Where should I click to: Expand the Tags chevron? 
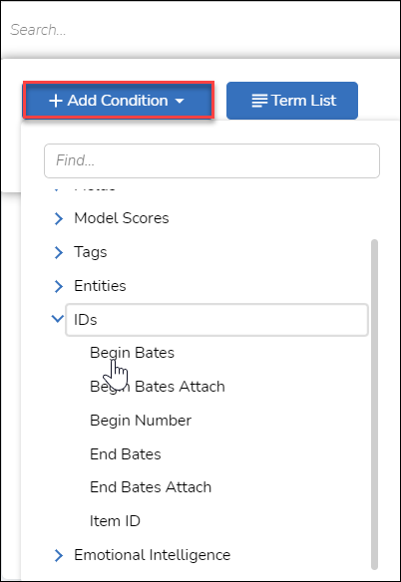click(58, 252)
